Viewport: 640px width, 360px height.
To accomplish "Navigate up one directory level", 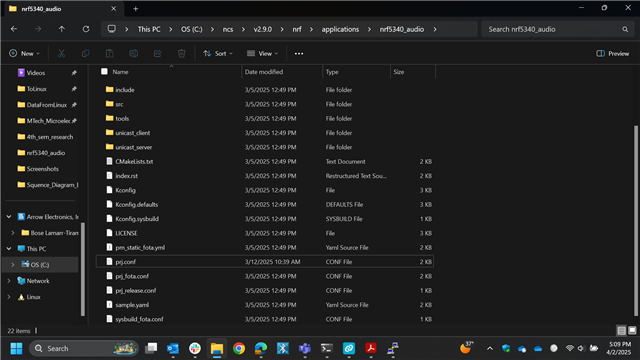I will pyautogui.click(x=62, y=29).
